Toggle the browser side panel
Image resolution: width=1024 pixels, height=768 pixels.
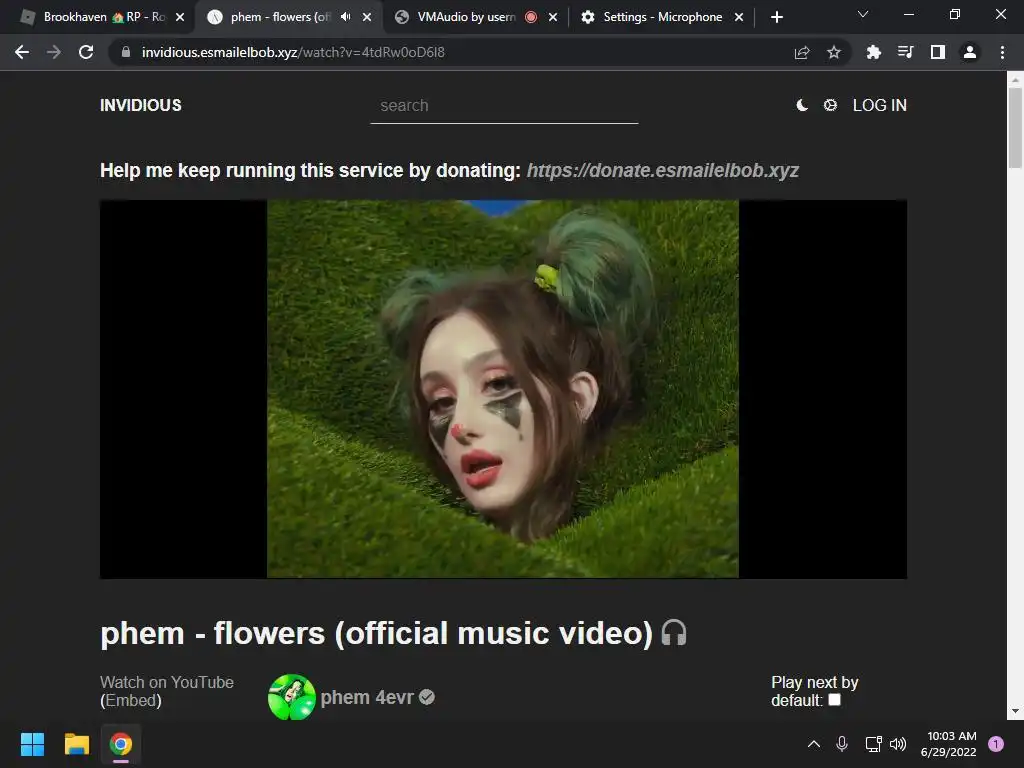pos(938,52)
